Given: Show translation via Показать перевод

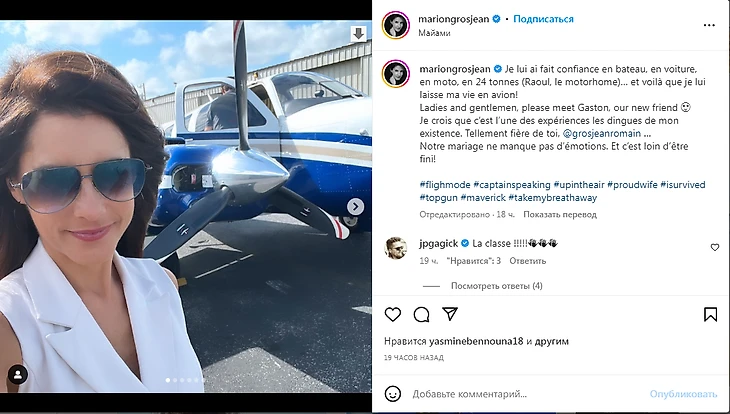Looking at the screenshot, I should tap(560, 215).
